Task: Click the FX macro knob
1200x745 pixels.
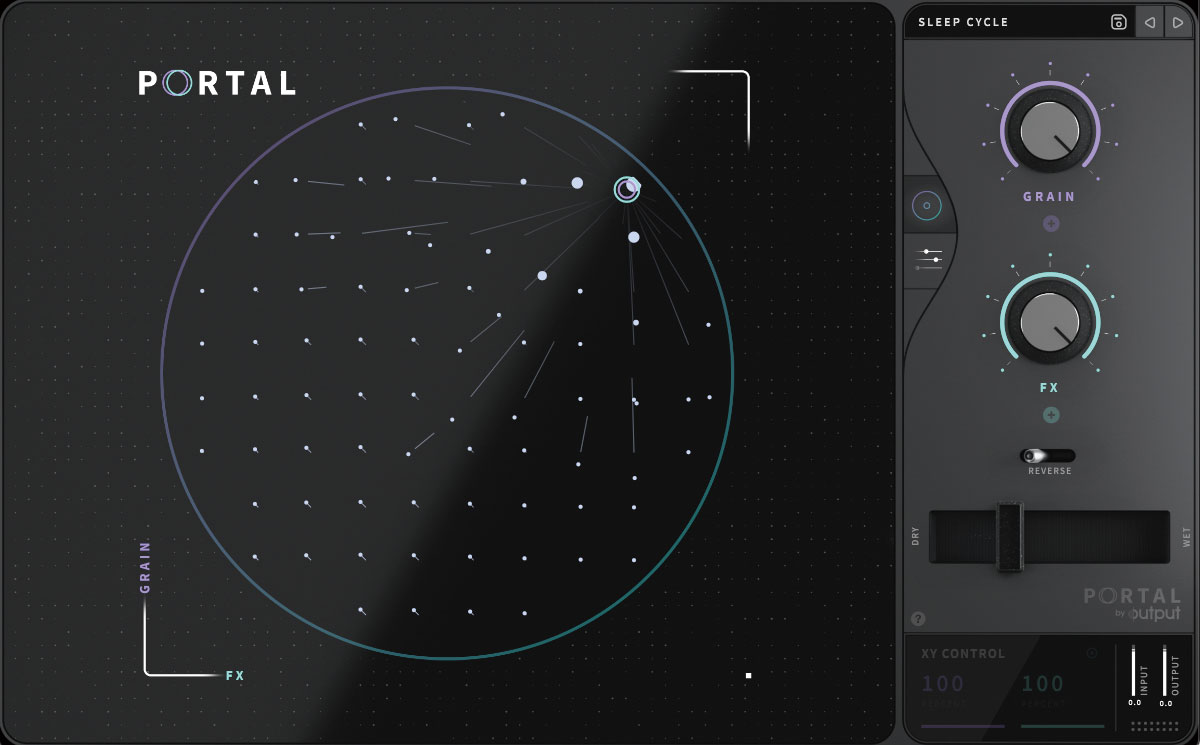Action: pos(1050,321)
